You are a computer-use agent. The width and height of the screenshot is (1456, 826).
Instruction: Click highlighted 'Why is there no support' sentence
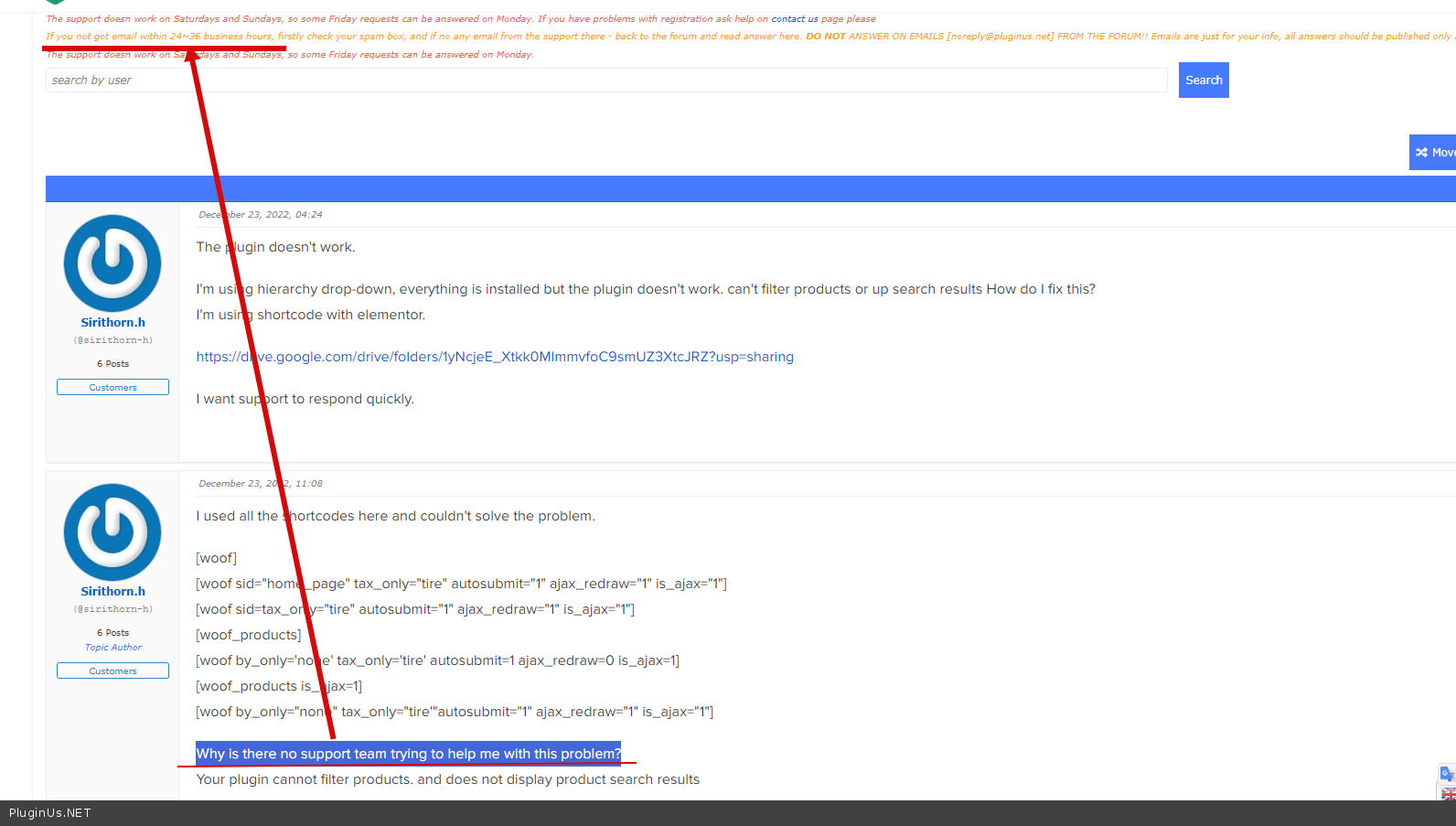click(x=408, y=754)
